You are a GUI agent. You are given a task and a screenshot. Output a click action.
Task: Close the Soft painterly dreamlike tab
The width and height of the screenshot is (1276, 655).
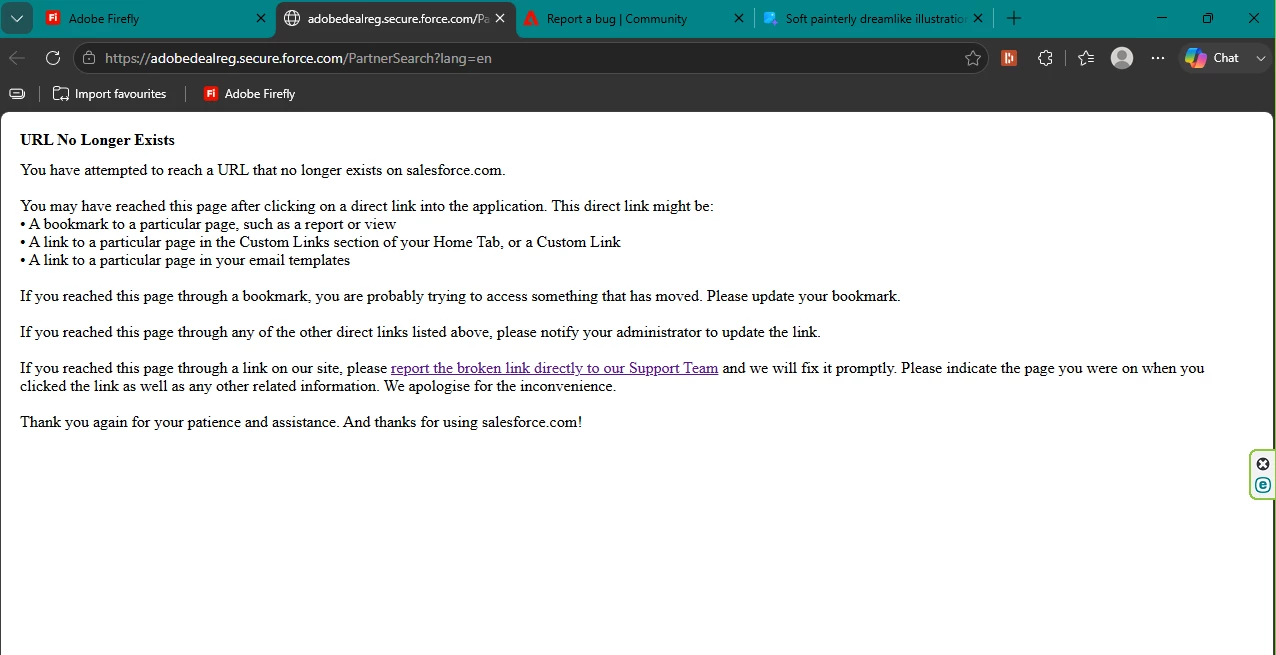978,18
